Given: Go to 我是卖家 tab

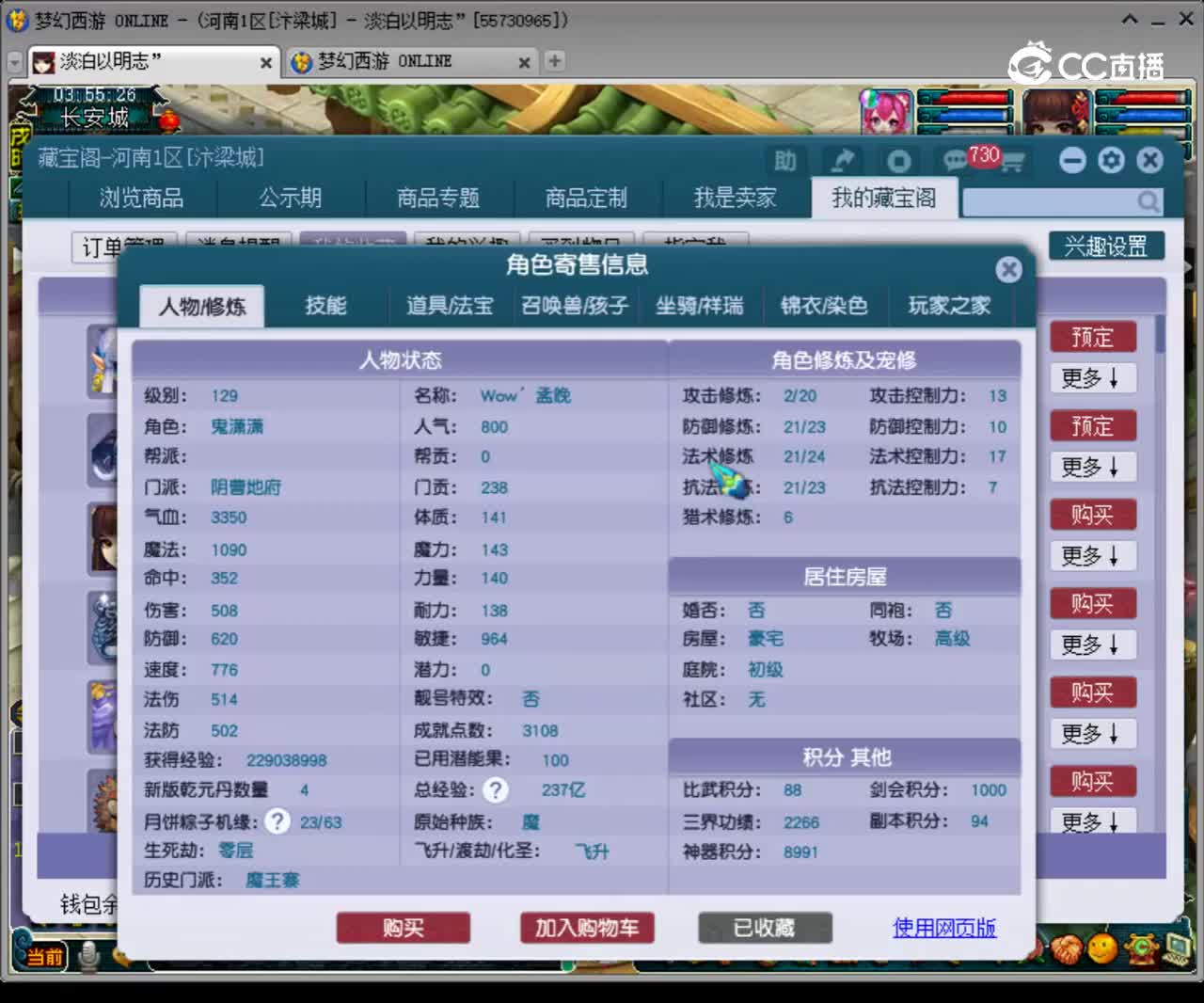Looking at the screenshot, I should point(735,198).
